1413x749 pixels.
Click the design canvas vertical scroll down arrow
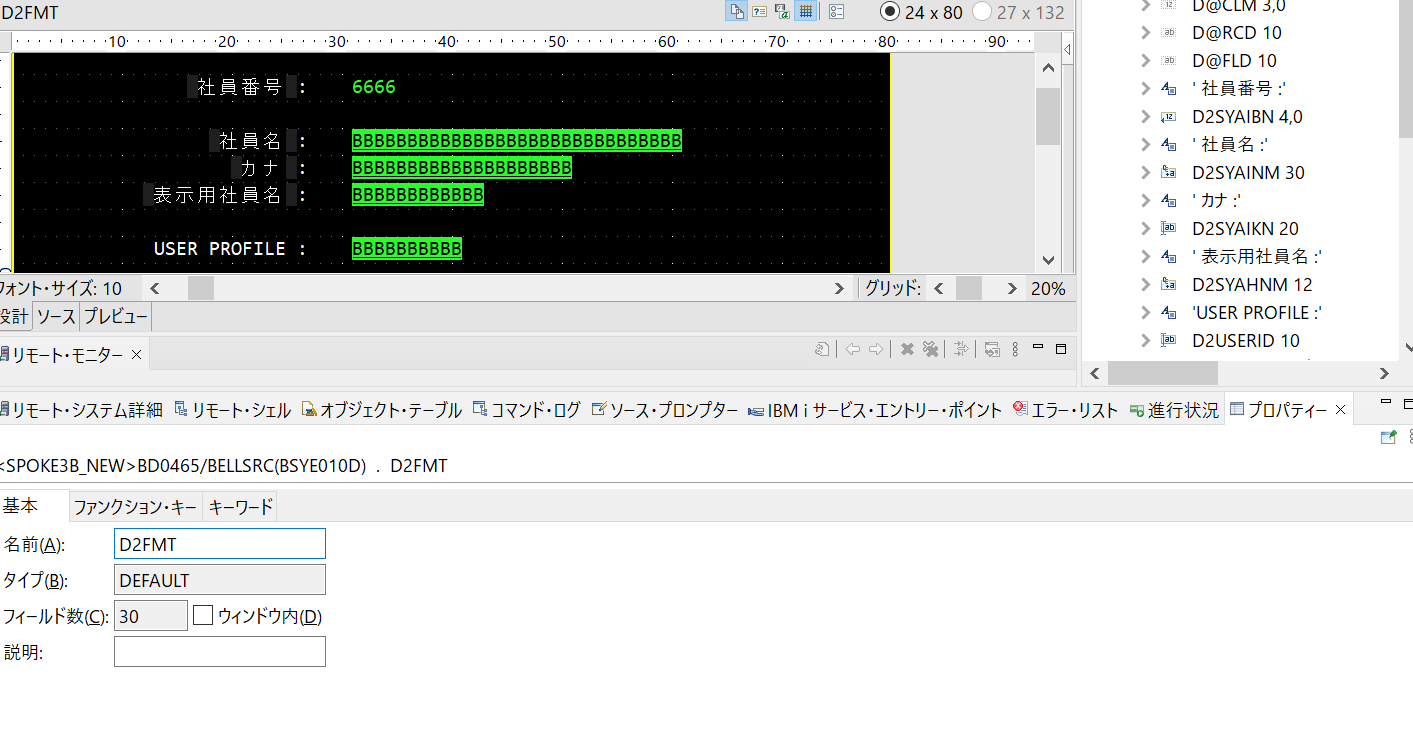pos(1048,260)
